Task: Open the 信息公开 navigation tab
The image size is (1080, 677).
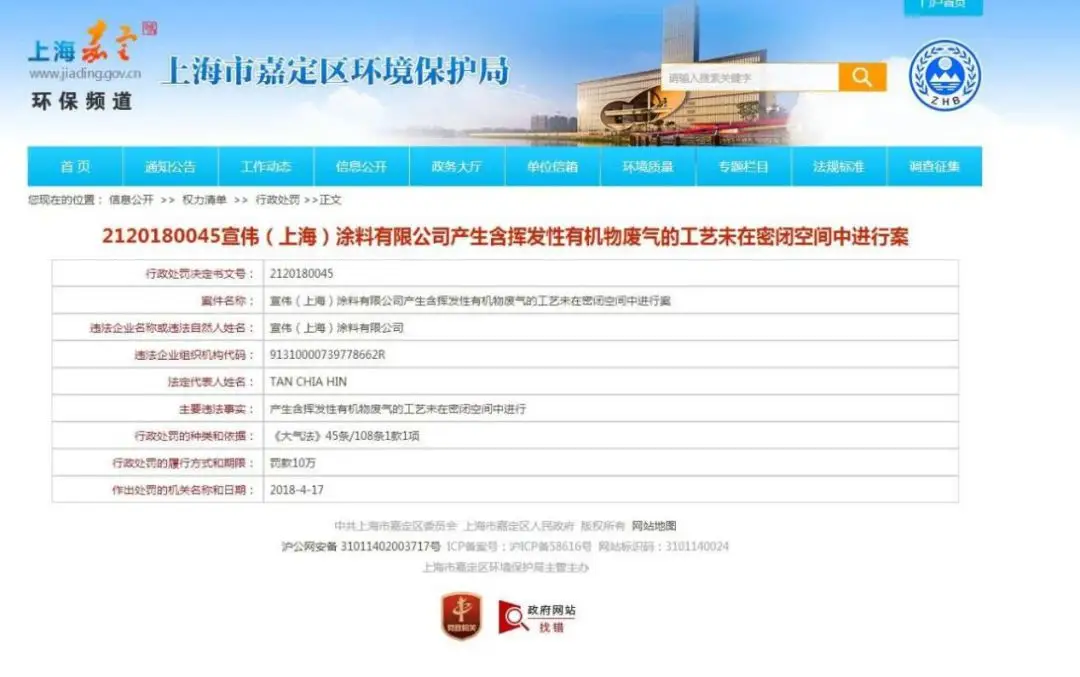Action: click(362, 167)
